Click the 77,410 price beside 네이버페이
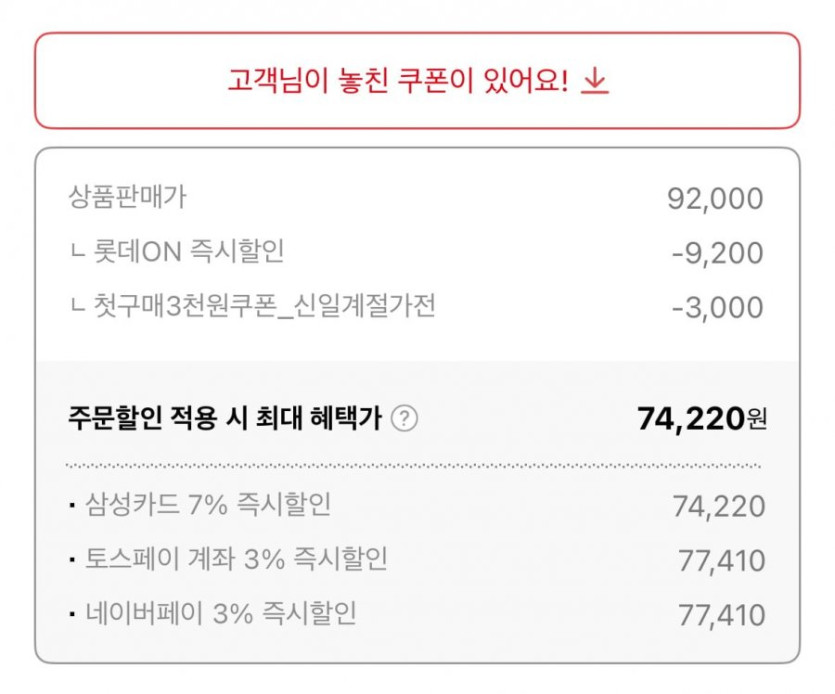 click(720, 615)
